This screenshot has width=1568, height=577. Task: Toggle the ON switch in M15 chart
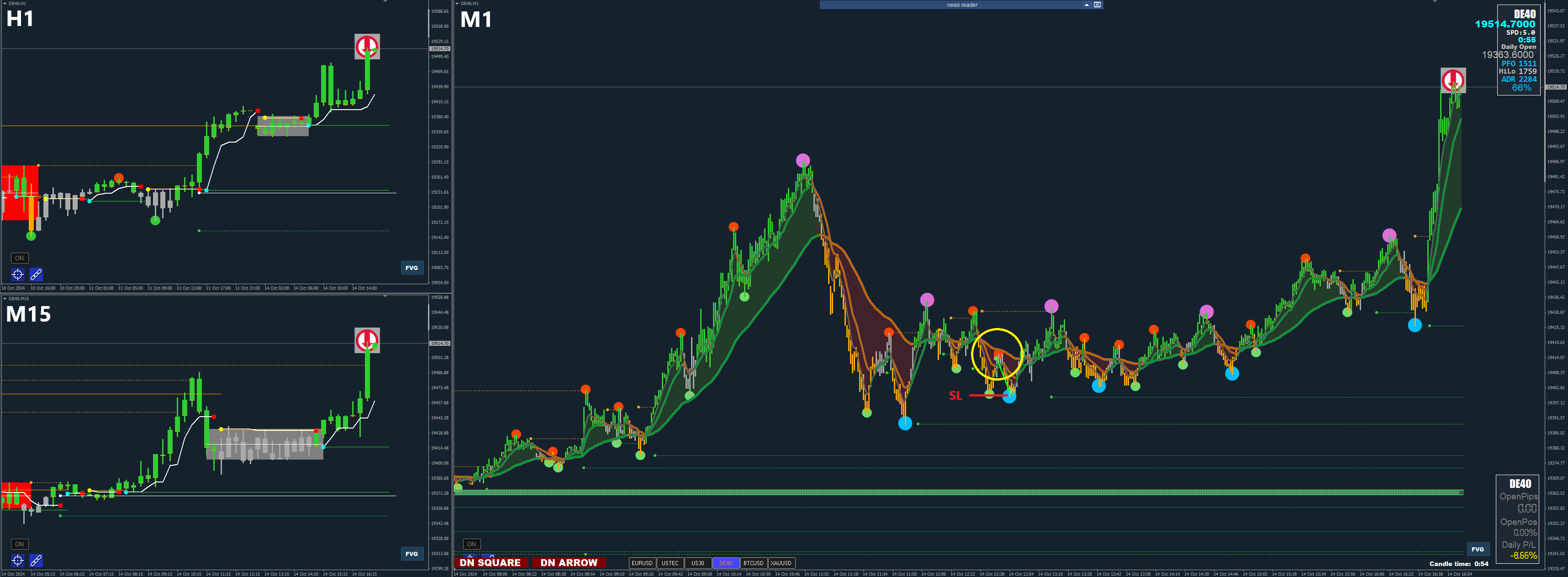20,544
